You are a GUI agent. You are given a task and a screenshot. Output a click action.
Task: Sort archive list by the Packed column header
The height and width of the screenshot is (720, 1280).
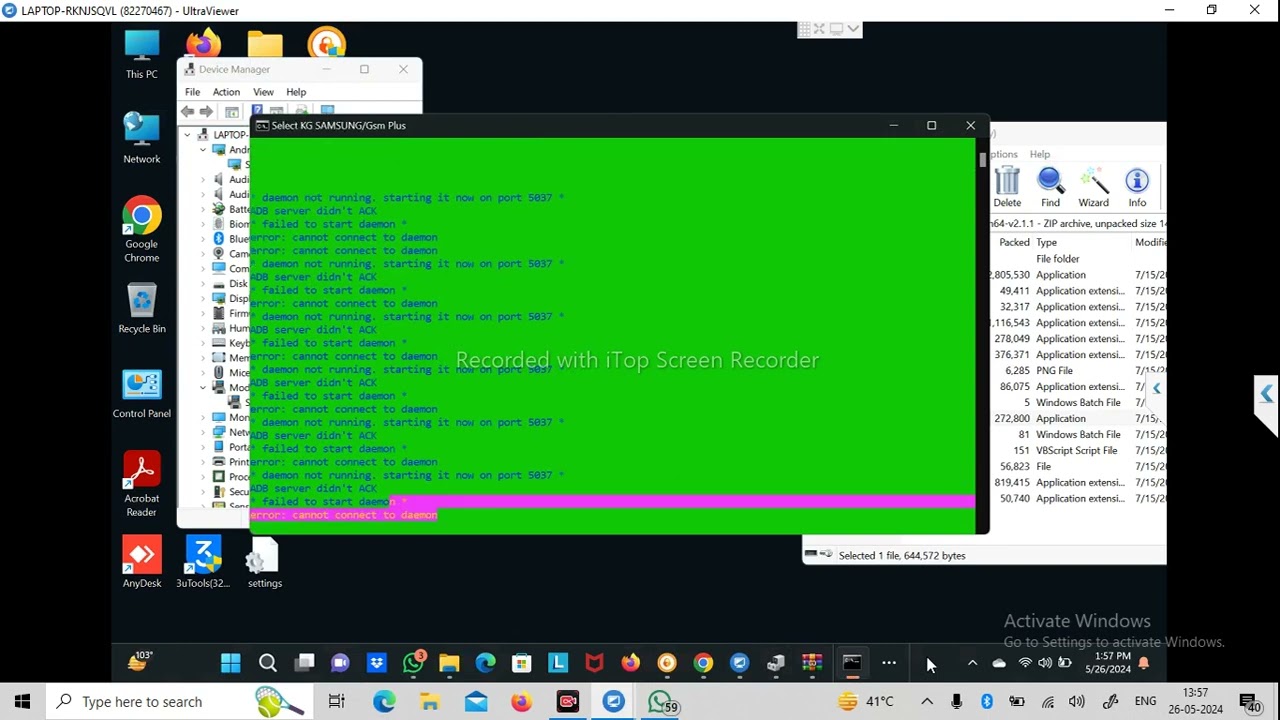click(x=1014, y=242)
